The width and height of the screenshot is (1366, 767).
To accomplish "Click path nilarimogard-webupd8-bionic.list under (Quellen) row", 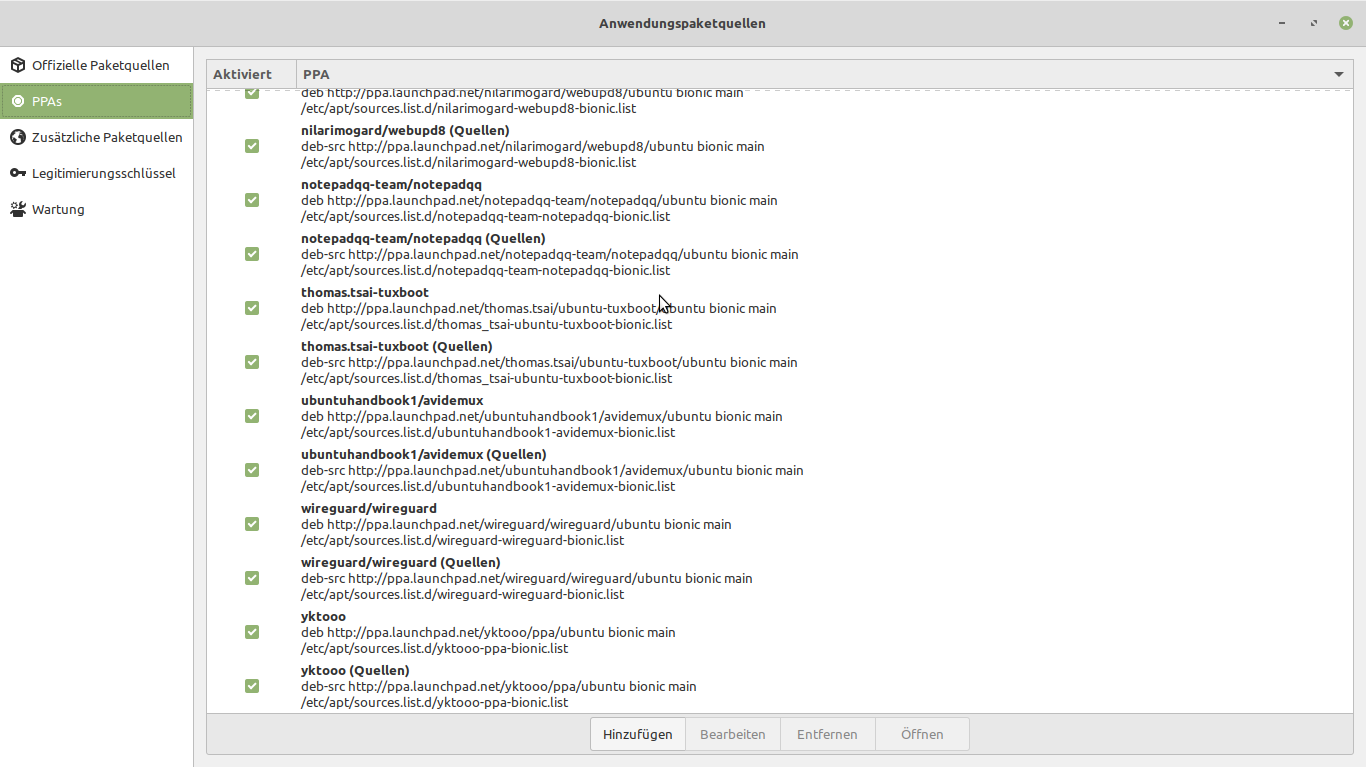I will (469, 162).
